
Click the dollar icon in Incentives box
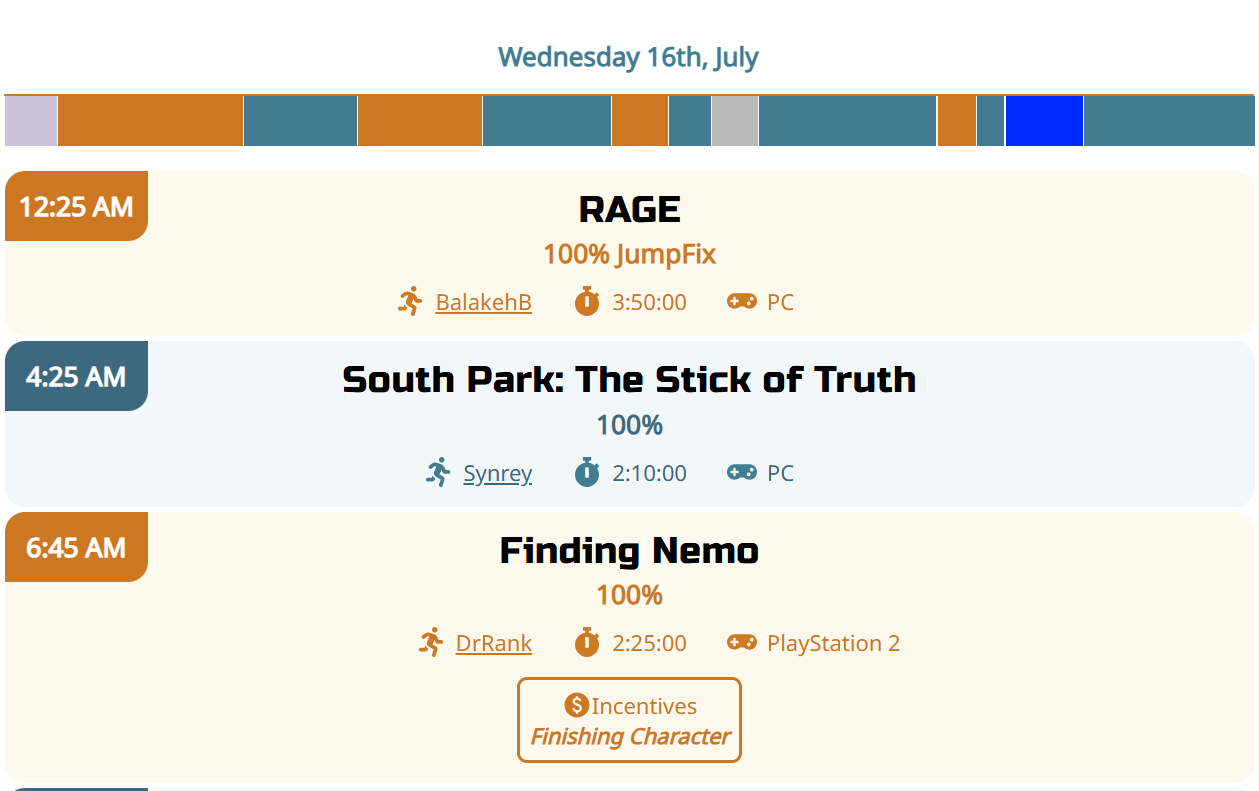tap(576, 706)
